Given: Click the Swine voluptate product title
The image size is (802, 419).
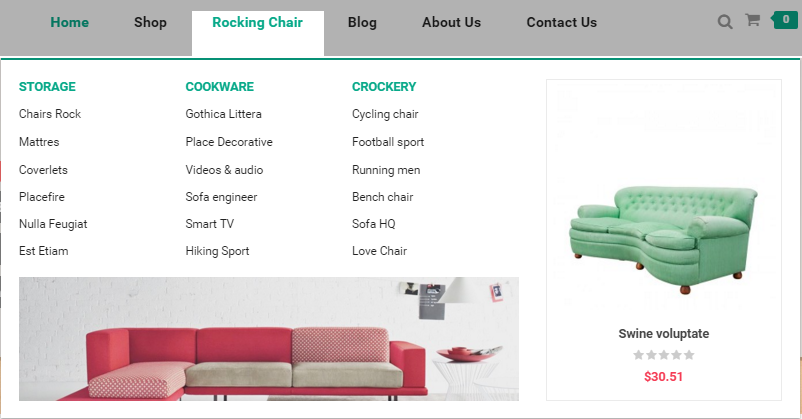Looking at the screenshot, I should tap(663, 334).
